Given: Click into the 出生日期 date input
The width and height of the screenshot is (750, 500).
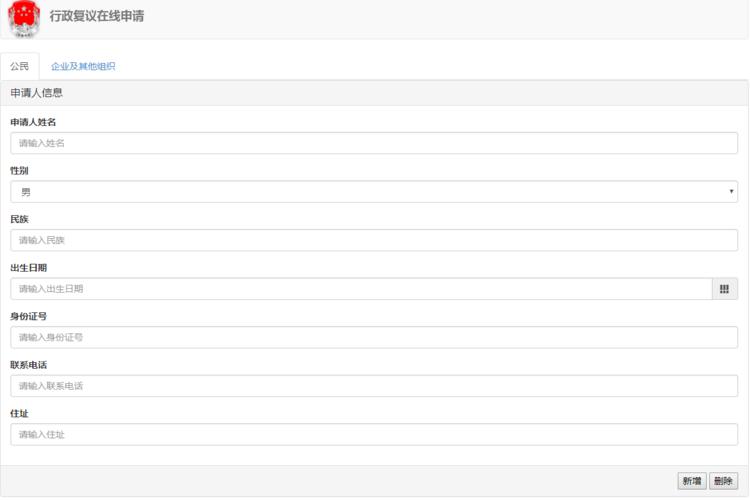Looking at the screenshot, I should 361,289.
